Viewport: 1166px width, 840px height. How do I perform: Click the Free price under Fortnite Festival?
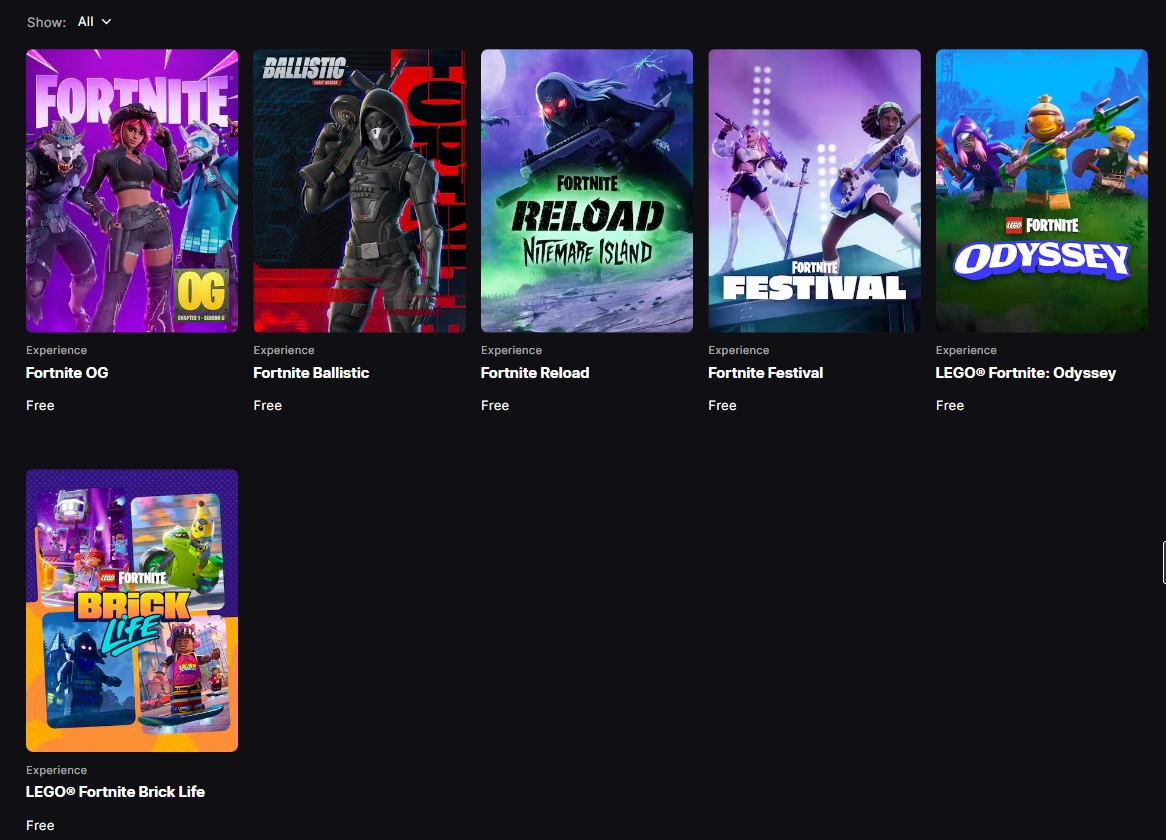[722, 405]
